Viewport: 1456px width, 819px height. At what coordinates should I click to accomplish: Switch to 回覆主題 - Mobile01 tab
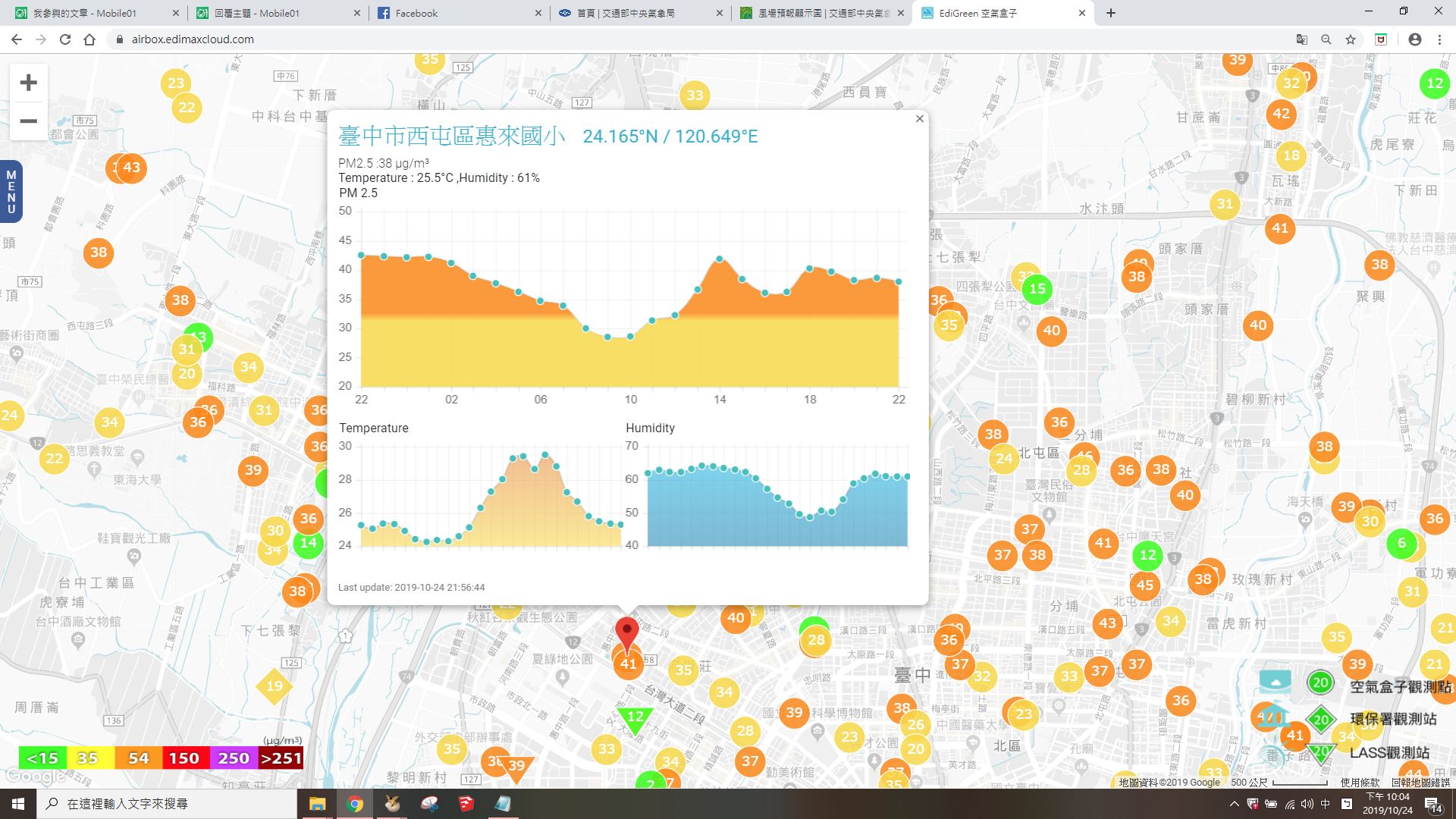tap(278, 13)
